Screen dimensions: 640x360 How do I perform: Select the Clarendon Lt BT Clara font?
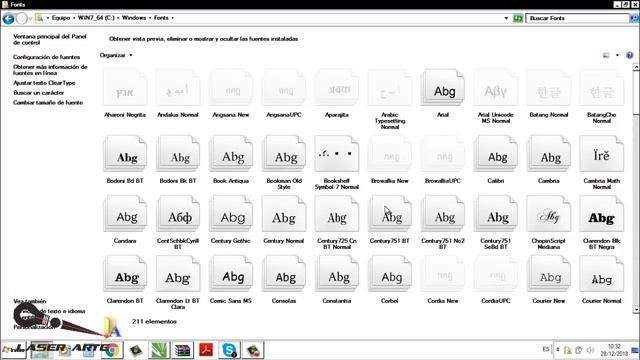pos(178,273)
